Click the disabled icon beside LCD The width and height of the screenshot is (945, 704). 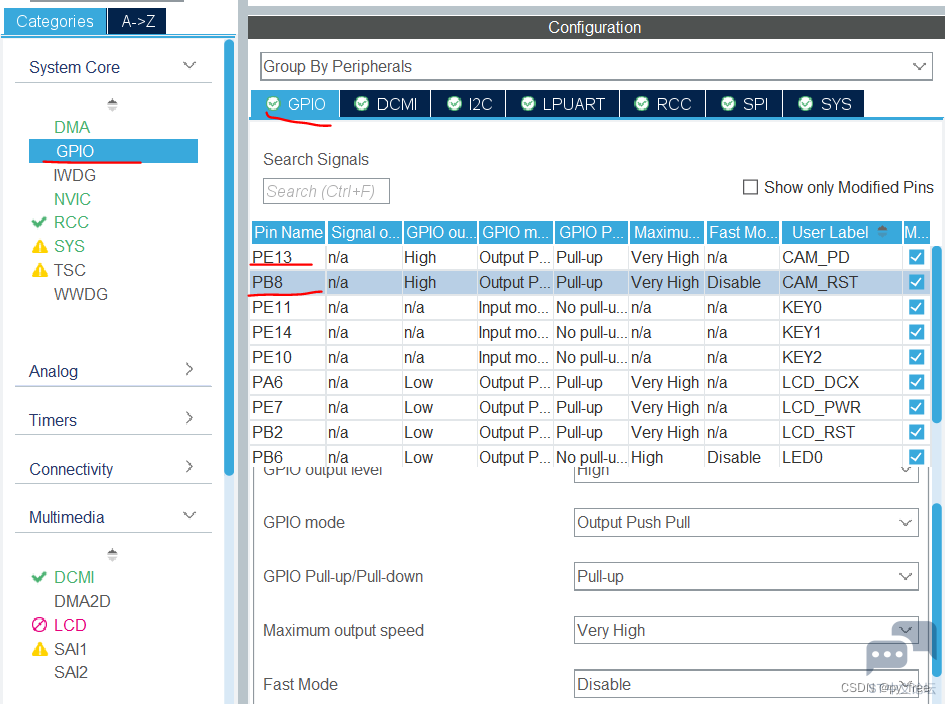coord(39,625)
